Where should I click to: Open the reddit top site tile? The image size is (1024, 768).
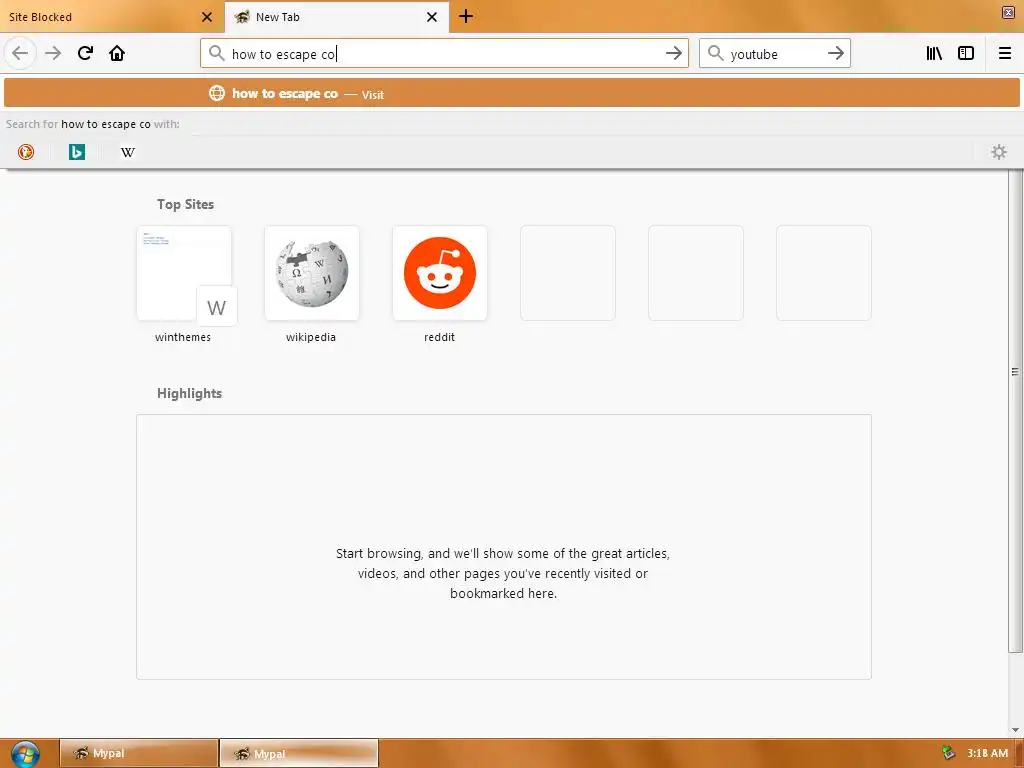pyautogui.click(x=440, y=274)
